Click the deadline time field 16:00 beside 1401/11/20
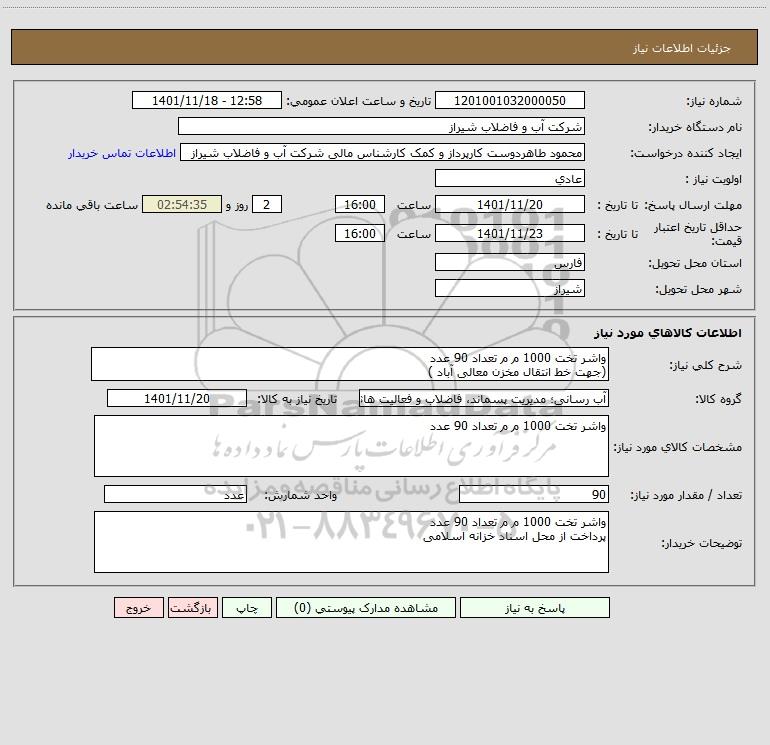This screenshot has width=770, height=745. click(359, 204)
